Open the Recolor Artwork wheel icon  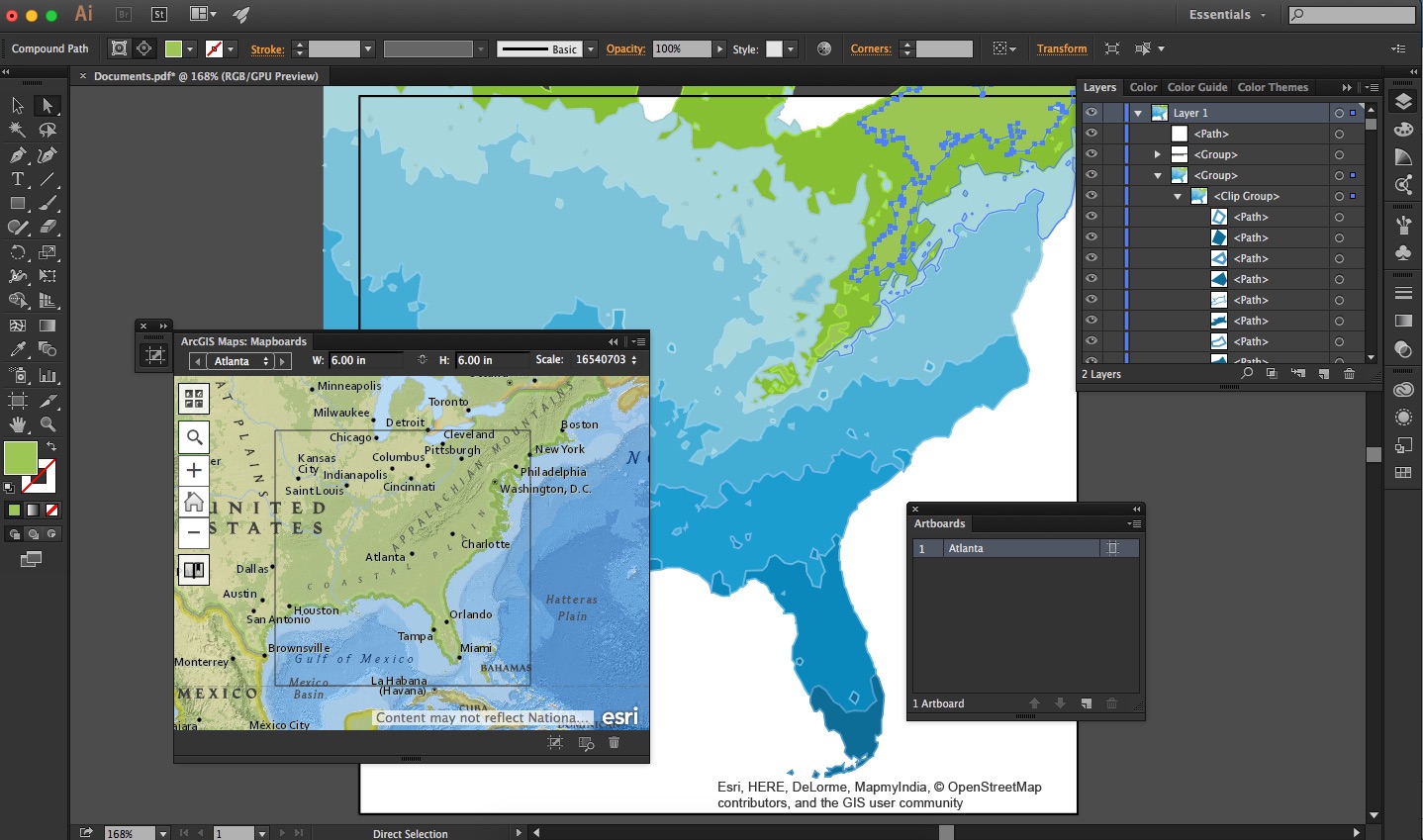click(x=824, y=48)
